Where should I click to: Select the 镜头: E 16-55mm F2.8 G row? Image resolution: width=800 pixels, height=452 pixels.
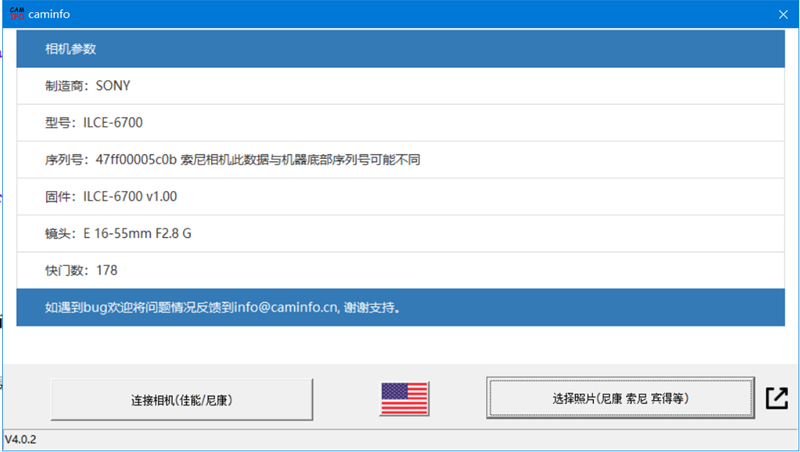401,234
